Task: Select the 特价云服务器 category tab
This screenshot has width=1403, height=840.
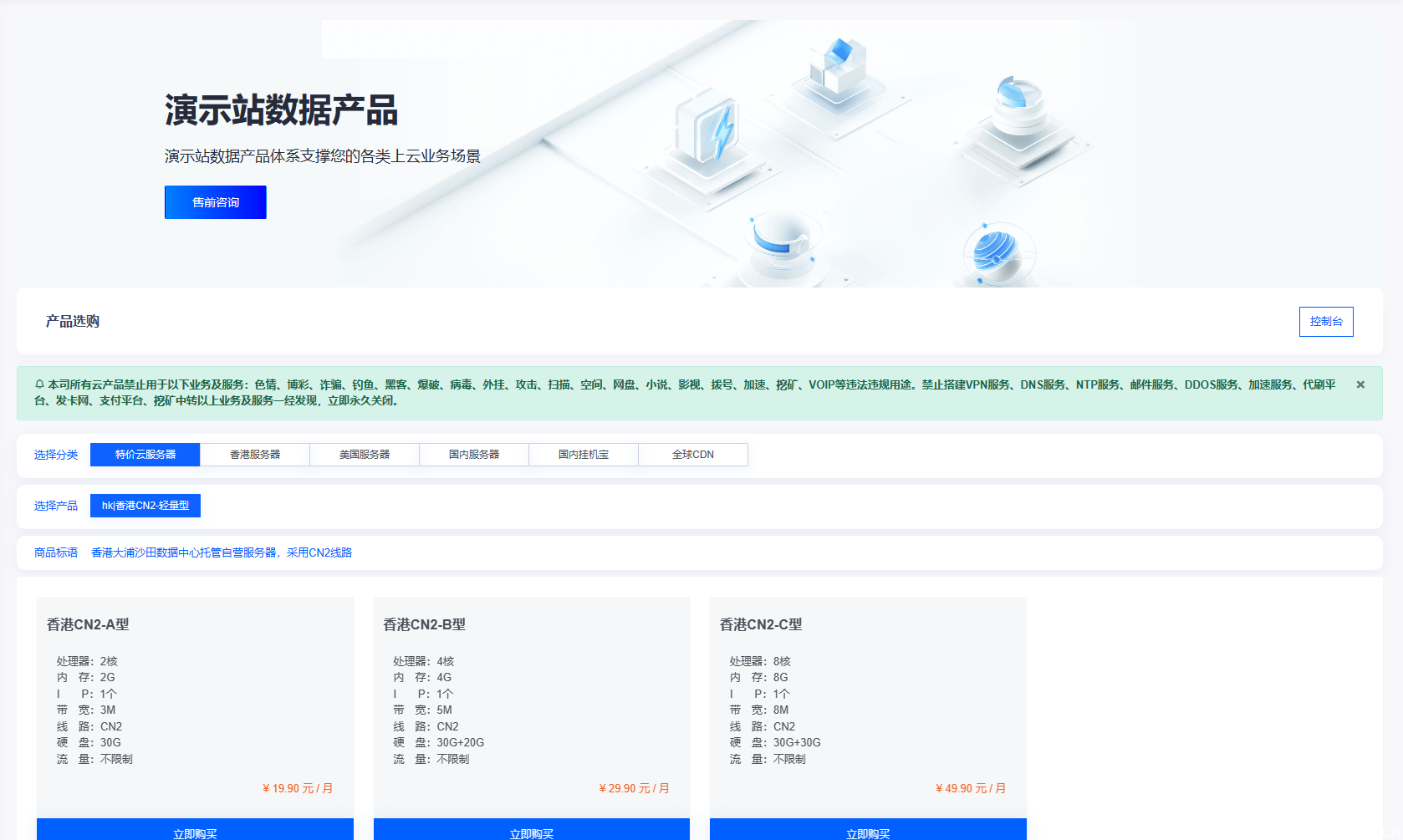Action: (x=145, y=455)
